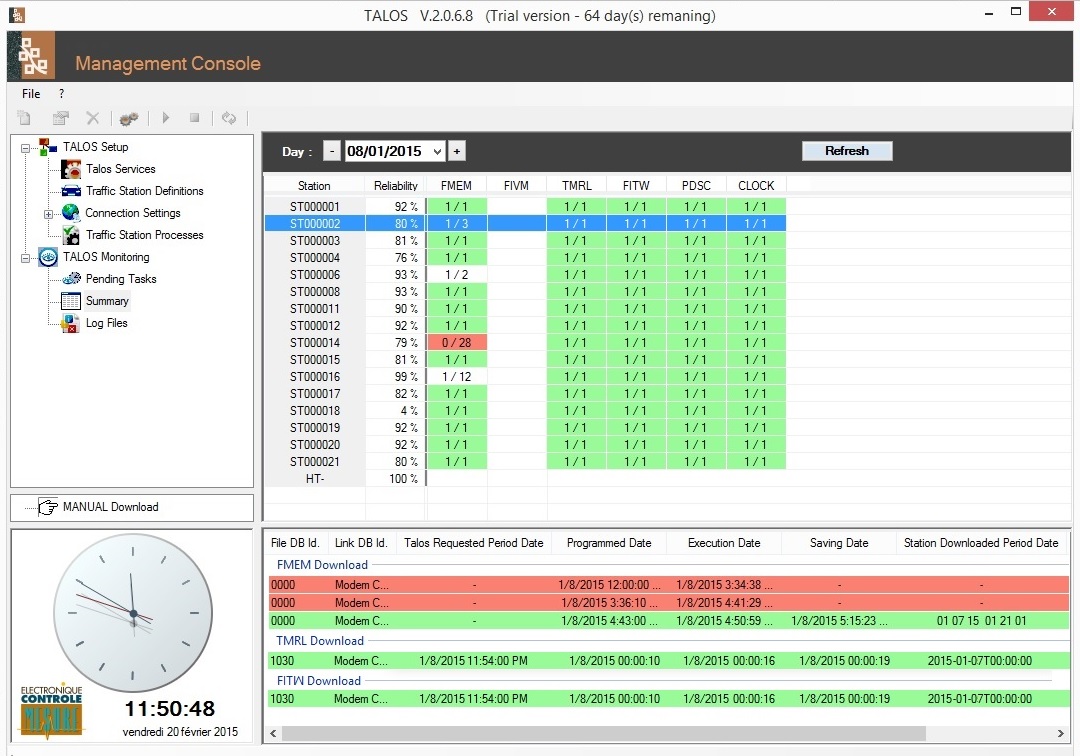Image resolution: width=1080 pixels, height=756 pixels.
Task: Click the Play toolbar icon
Action: click(x=166, y=118)
